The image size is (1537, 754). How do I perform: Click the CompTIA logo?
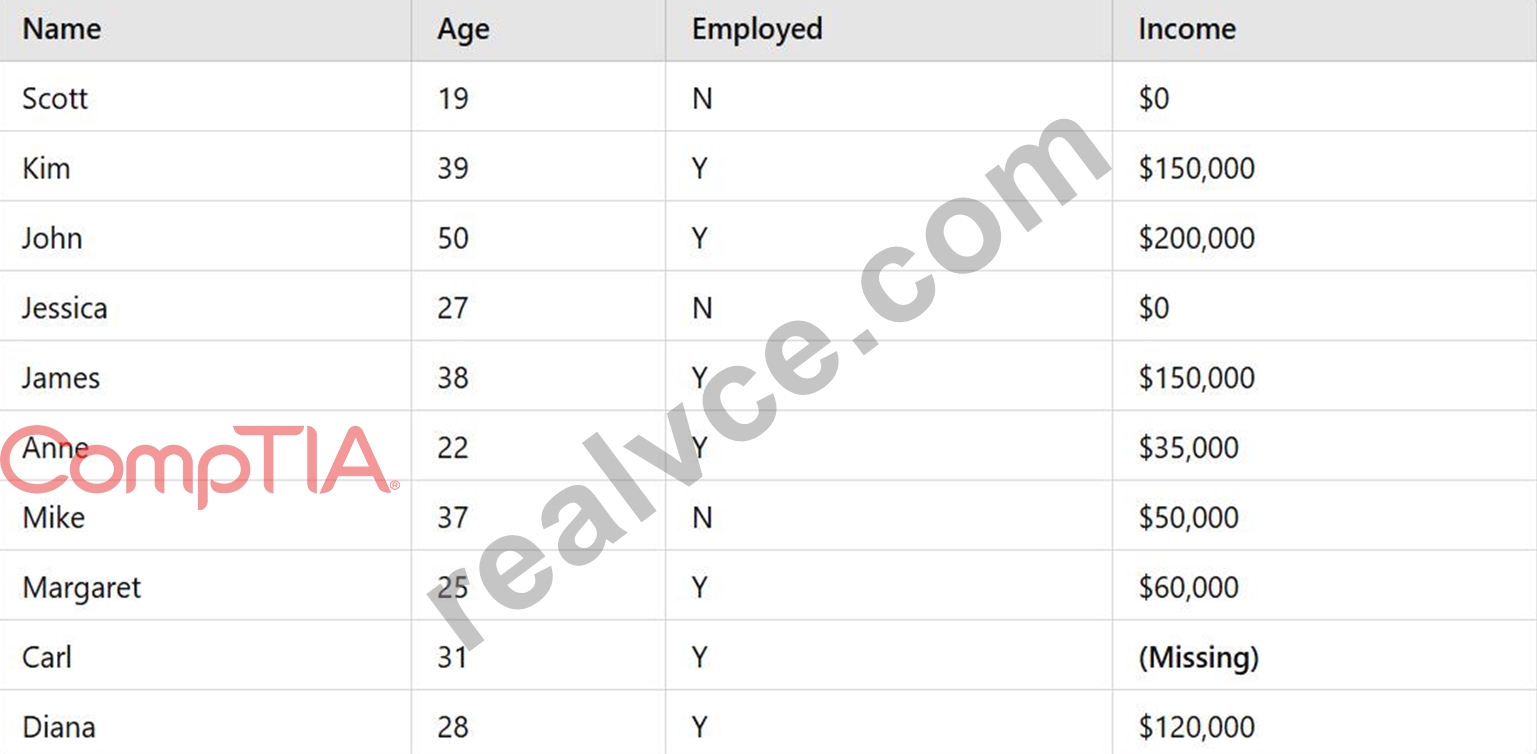tap(199, 465)
